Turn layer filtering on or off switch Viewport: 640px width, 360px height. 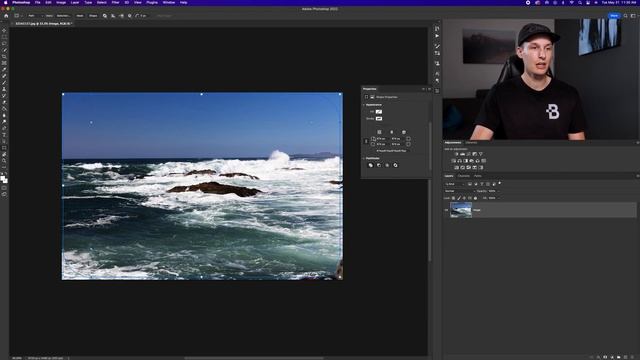tap(500, 183)
